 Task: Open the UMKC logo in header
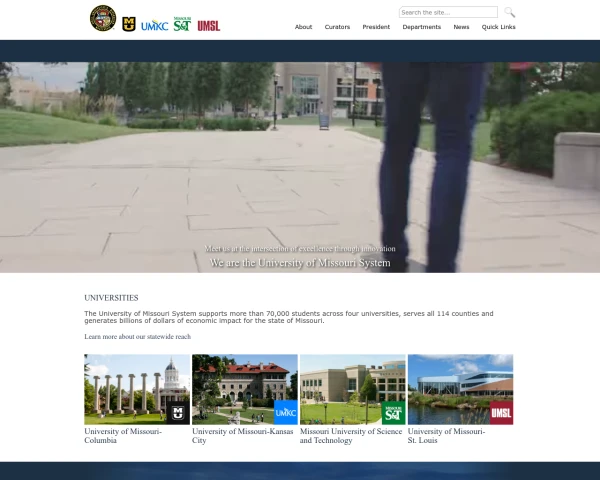155,26
